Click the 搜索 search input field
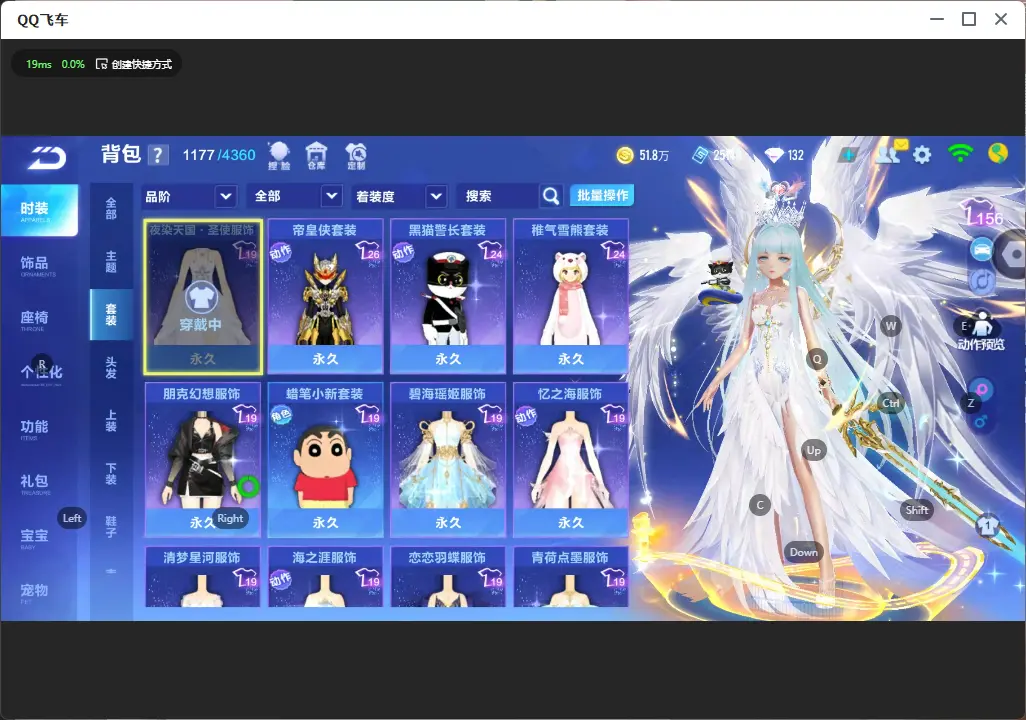 (499, 196)
